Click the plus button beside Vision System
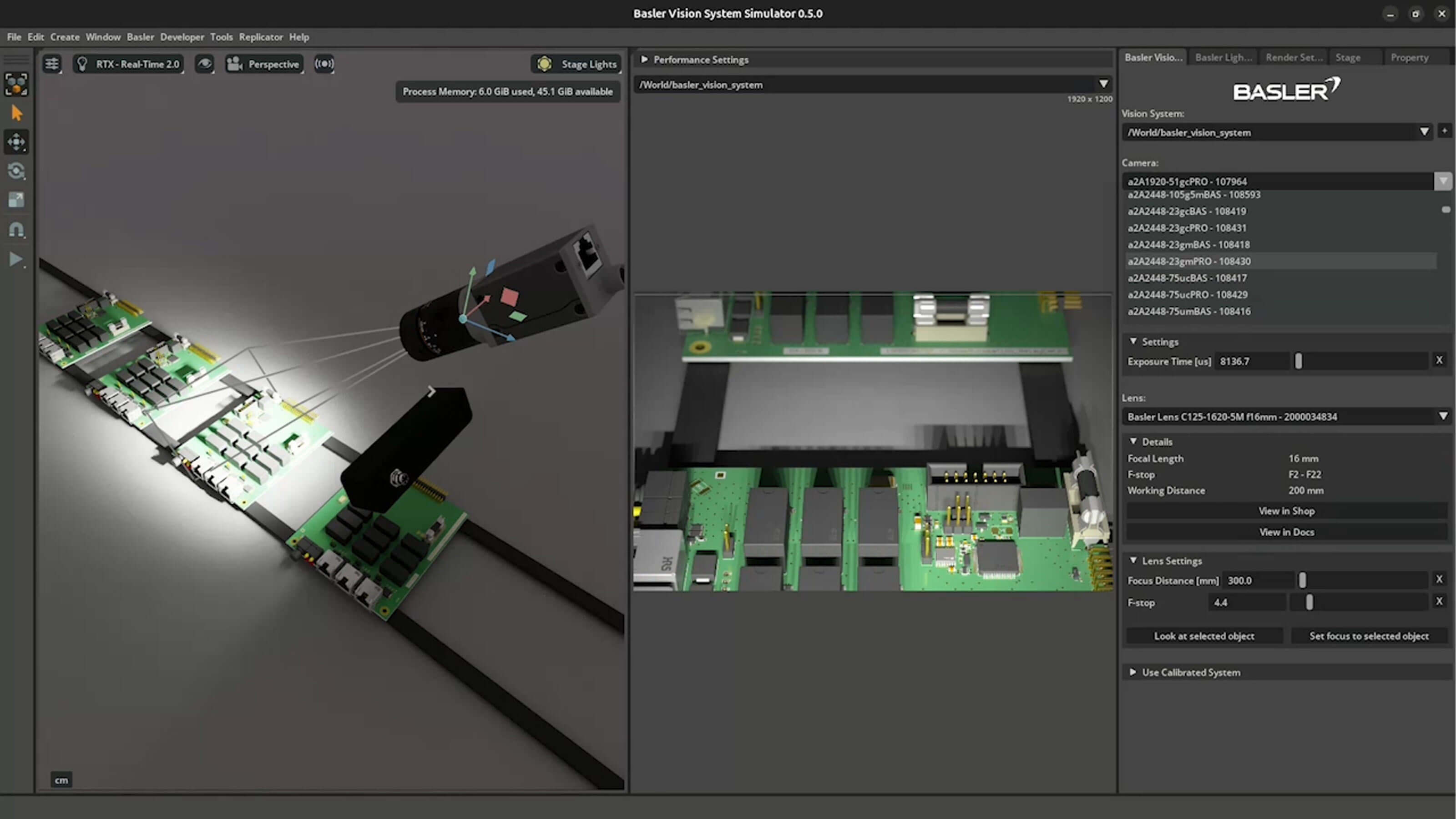The image size is (1456, 819). pos(1444,131)
